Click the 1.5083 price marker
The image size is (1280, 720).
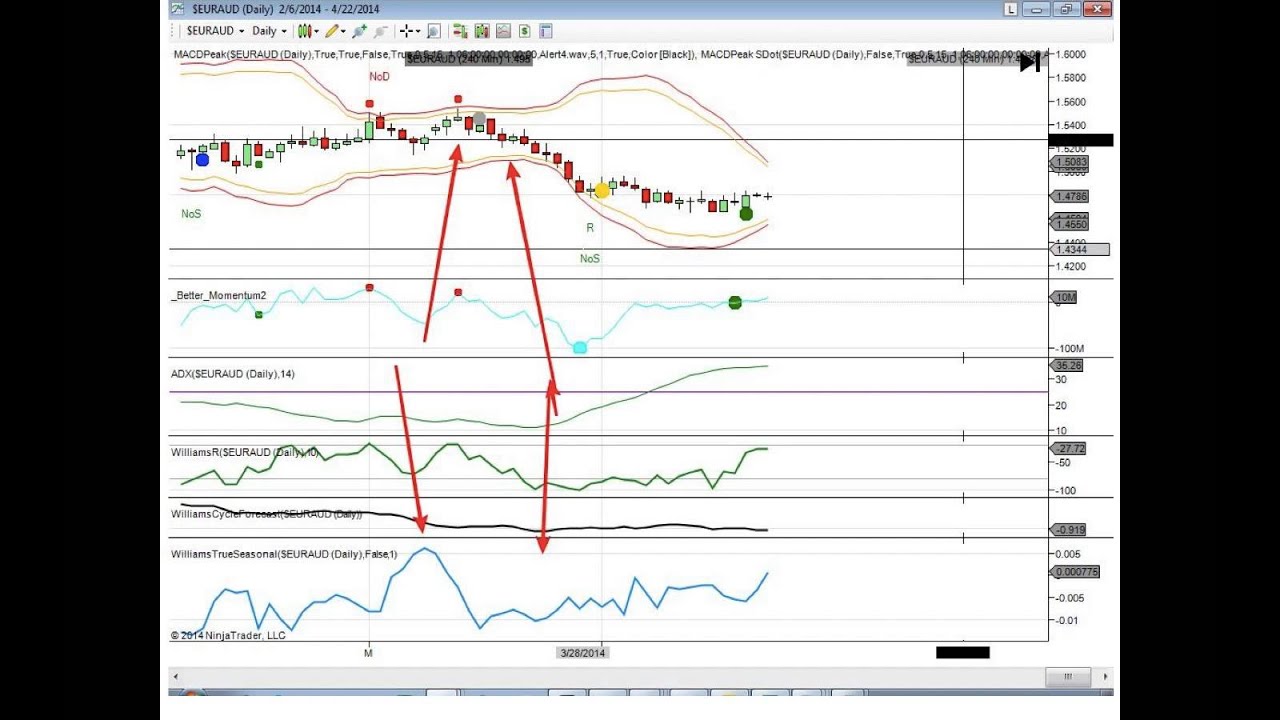click(x=1070, y=162)
